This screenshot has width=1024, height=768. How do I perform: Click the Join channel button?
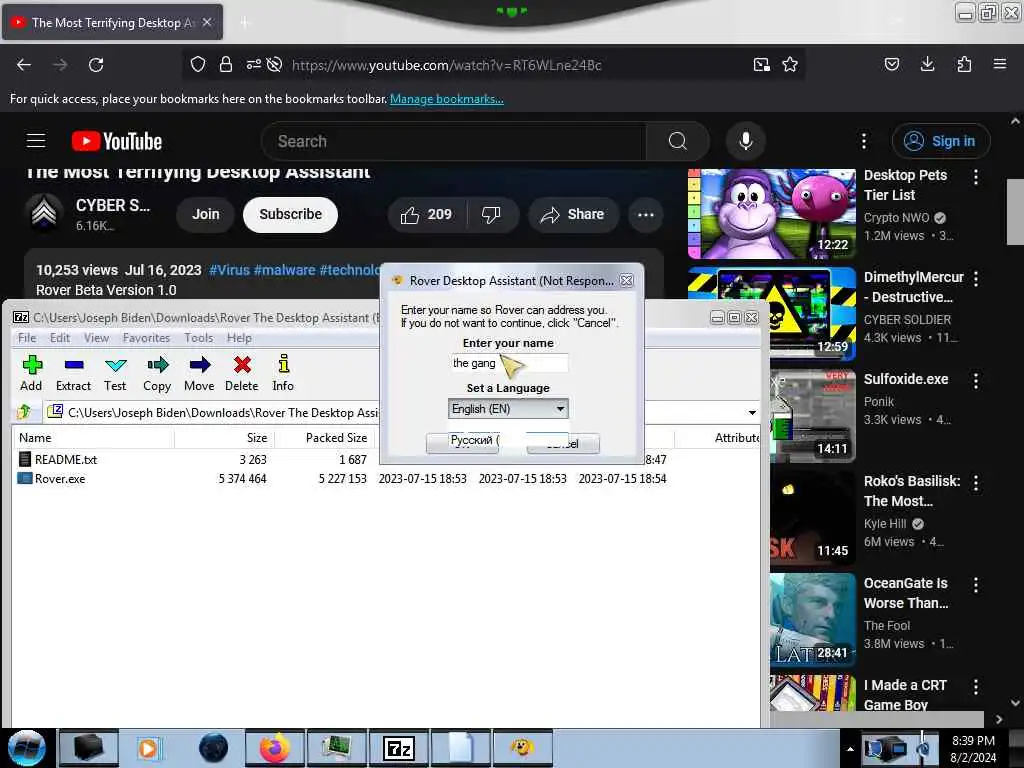[x=206, y=214]
